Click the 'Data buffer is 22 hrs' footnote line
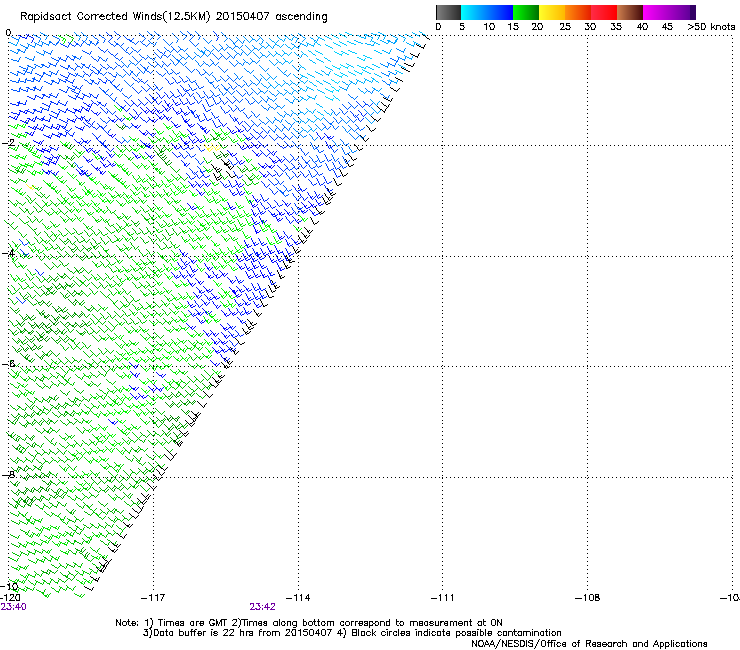 (352, 633)
